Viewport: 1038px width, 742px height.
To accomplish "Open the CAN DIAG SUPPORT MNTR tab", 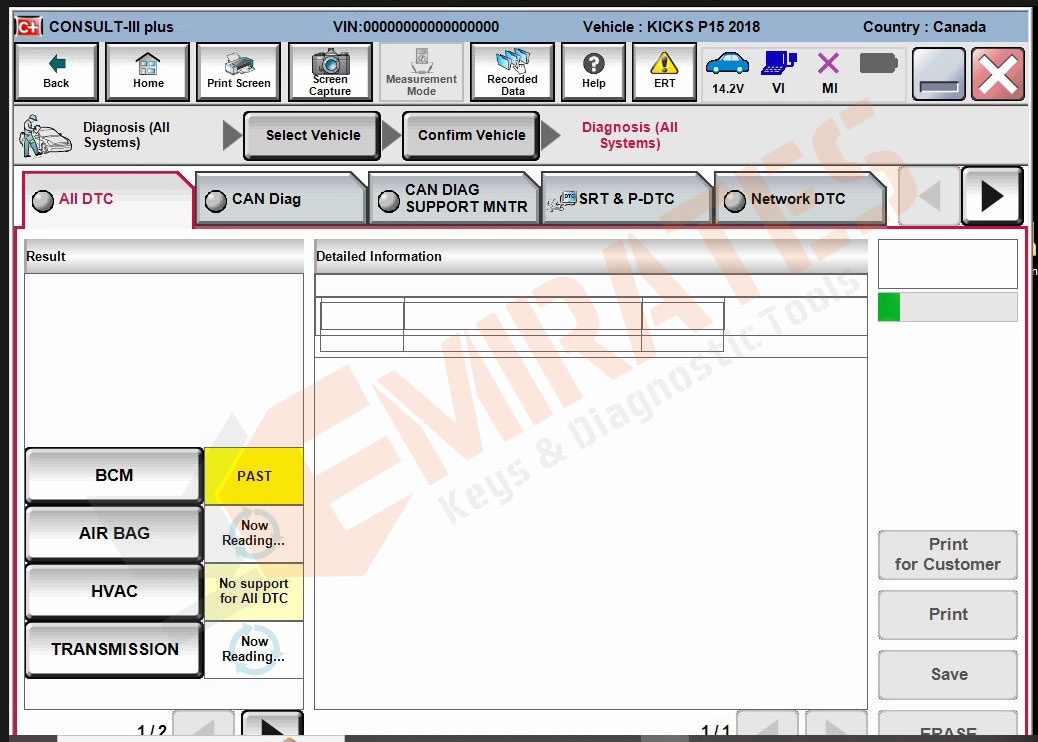I will pyautogui.click(x=453, y=198).
